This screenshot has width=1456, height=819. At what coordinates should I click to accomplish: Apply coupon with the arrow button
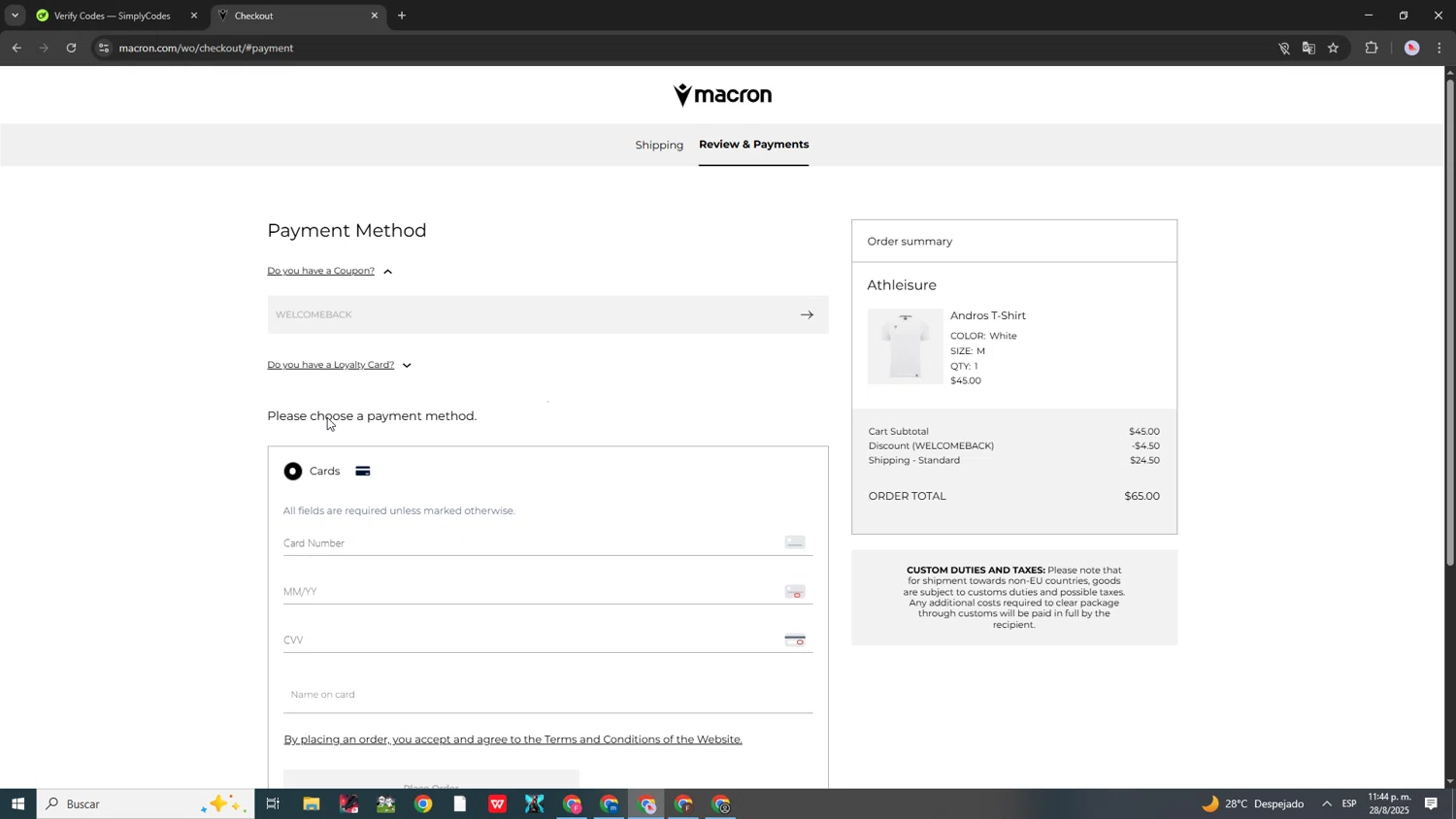point(807,314)
